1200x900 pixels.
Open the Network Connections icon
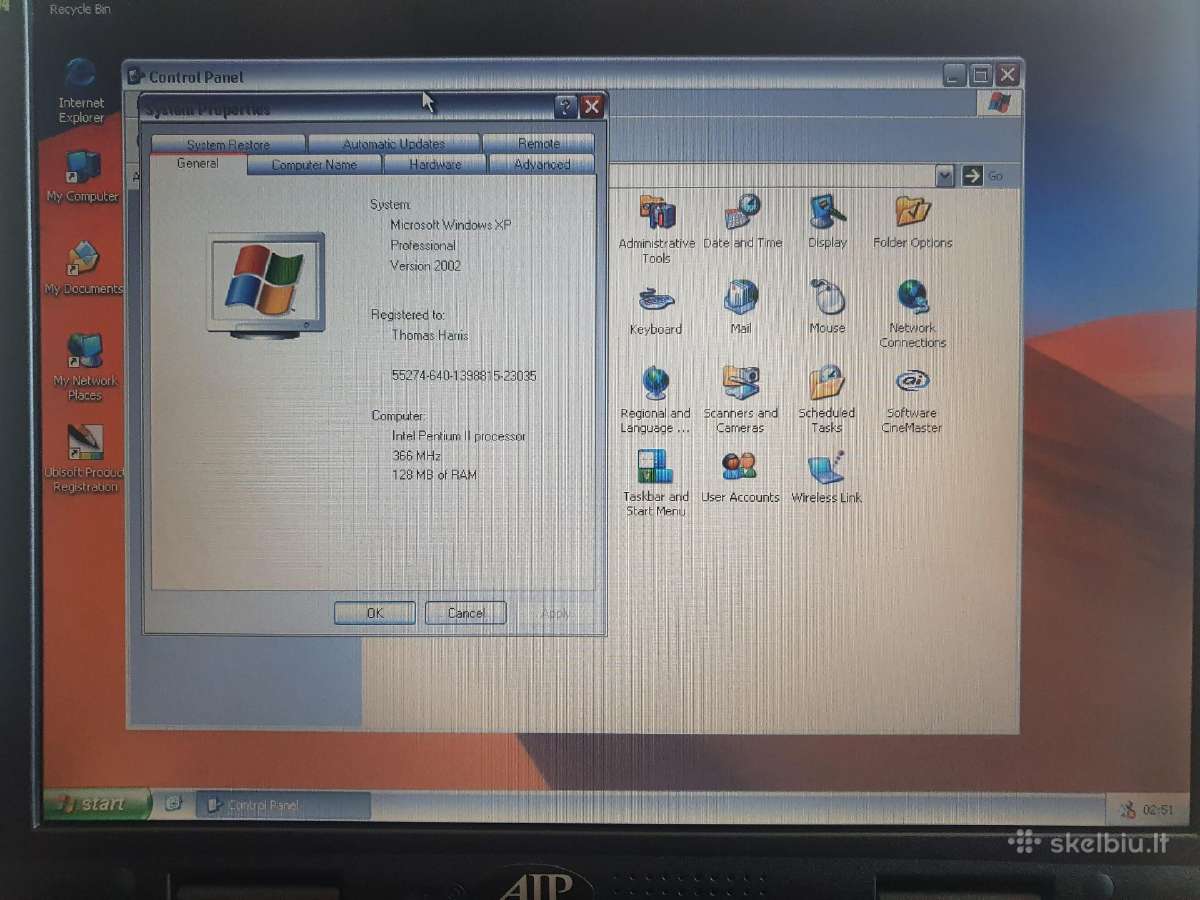[x=912, y=314]
